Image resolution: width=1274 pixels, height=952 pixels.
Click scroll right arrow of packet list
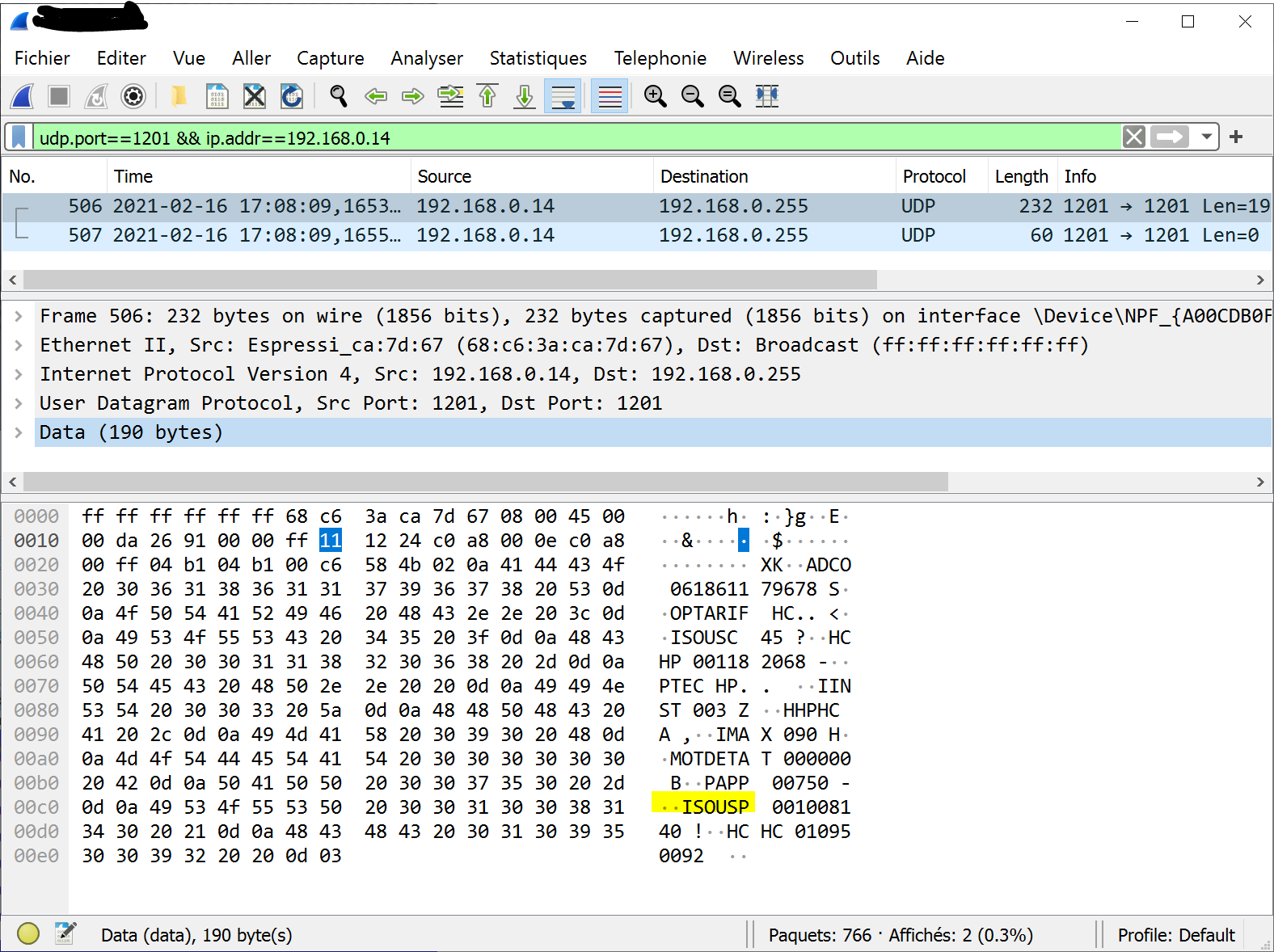pyautogui.click(x=1260, y=280)
